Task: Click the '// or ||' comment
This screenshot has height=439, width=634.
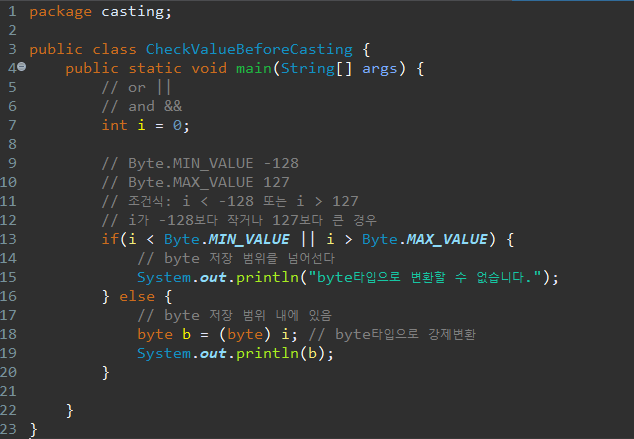Action: (x=137, y=87)
